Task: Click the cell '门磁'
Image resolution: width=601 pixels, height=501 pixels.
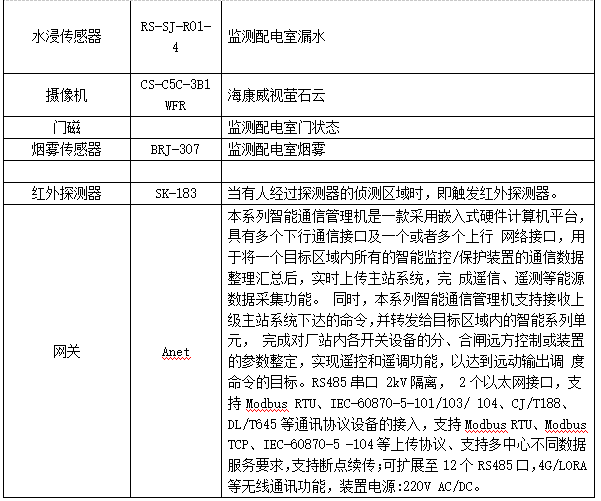Action: [66, 127]
